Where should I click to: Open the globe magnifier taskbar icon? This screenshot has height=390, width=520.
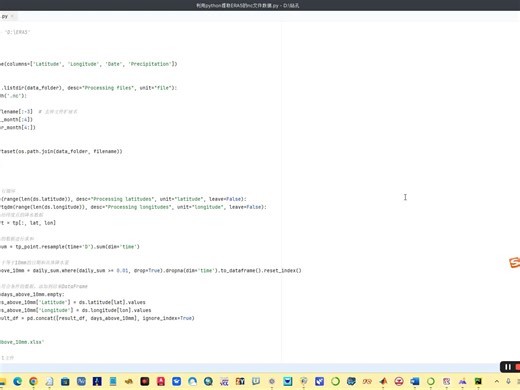pyautogui.click(x=208, y=381)
